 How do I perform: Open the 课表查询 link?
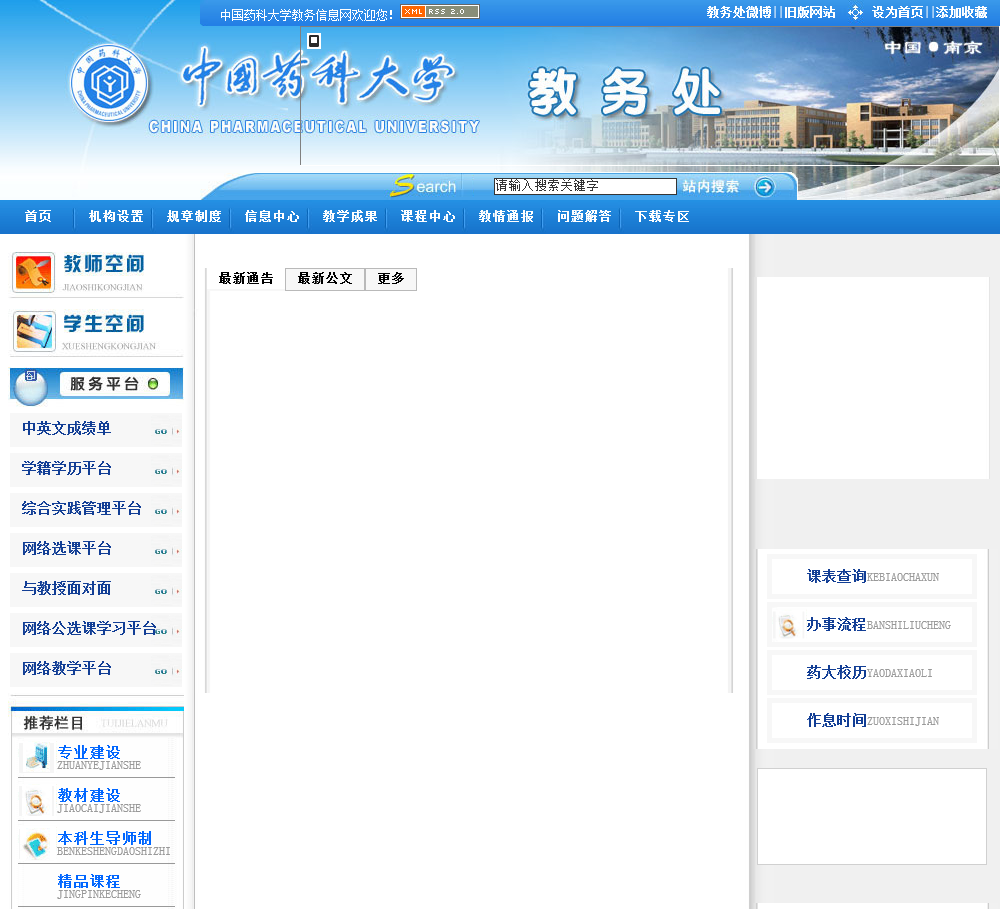point(837,577)
